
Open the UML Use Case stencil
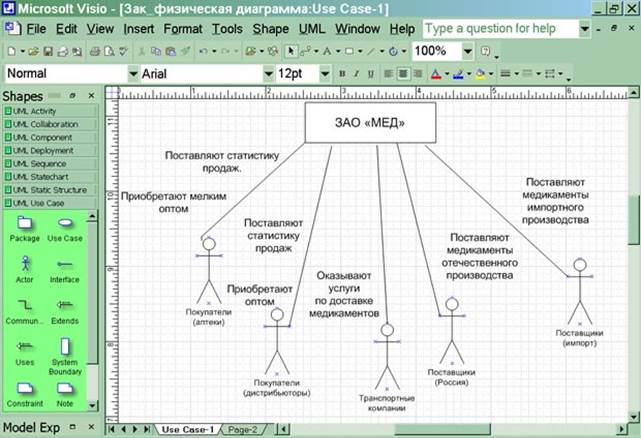pyautogui.click(x=51, y=203)
